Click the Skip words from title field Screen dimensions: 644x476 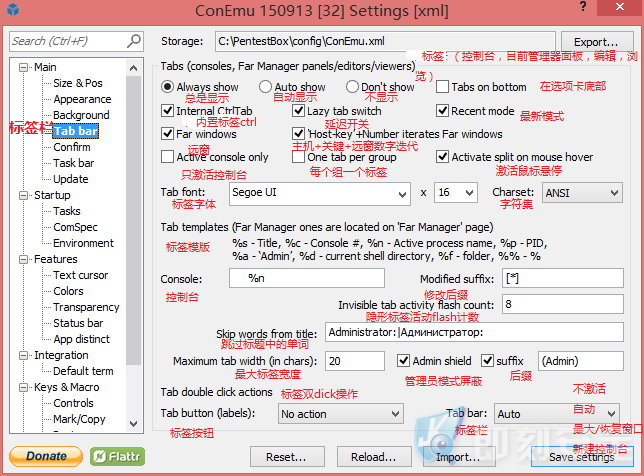[x=474, y=332]
